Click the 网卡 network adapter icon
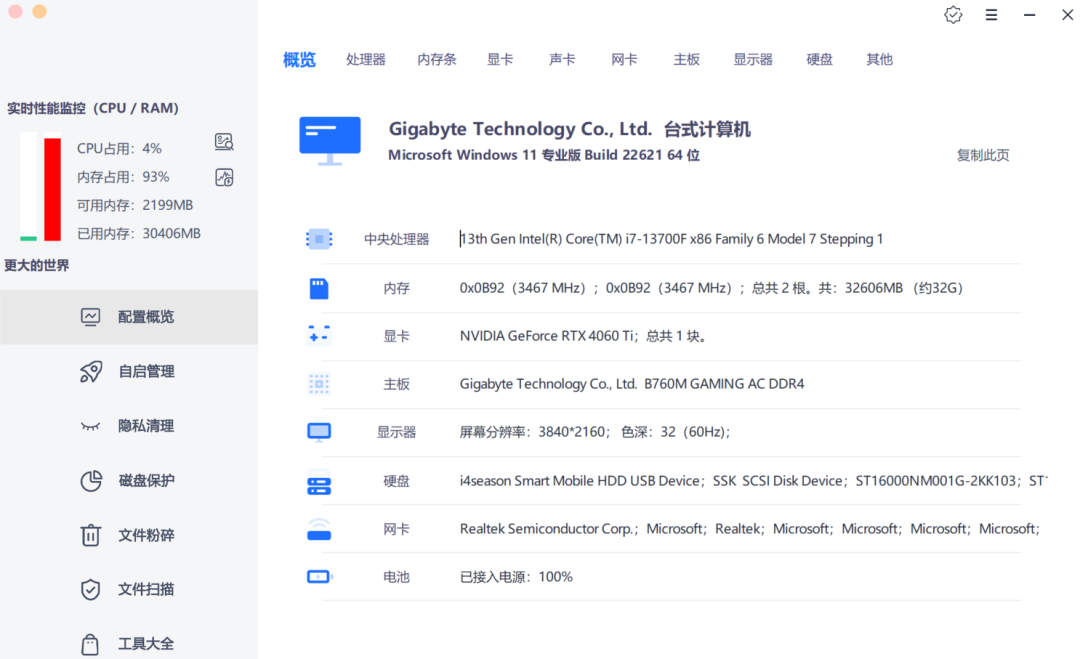Image resolution: width=1080 pixels, height=659 pixels. click(319, 529)
